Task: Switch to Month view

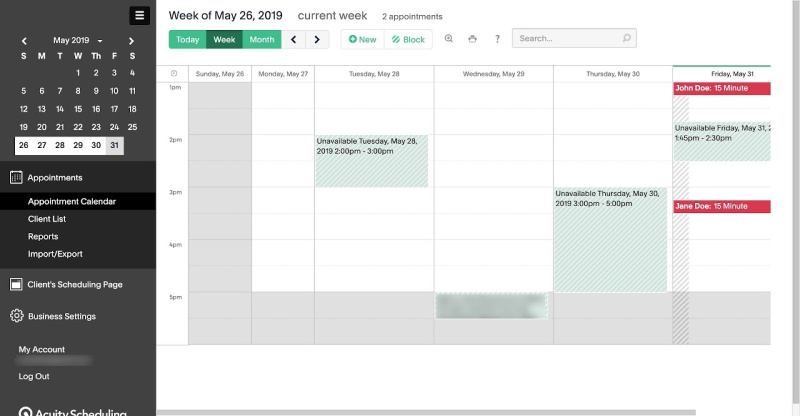Action: pyautogui.click(x=262, y=39)
